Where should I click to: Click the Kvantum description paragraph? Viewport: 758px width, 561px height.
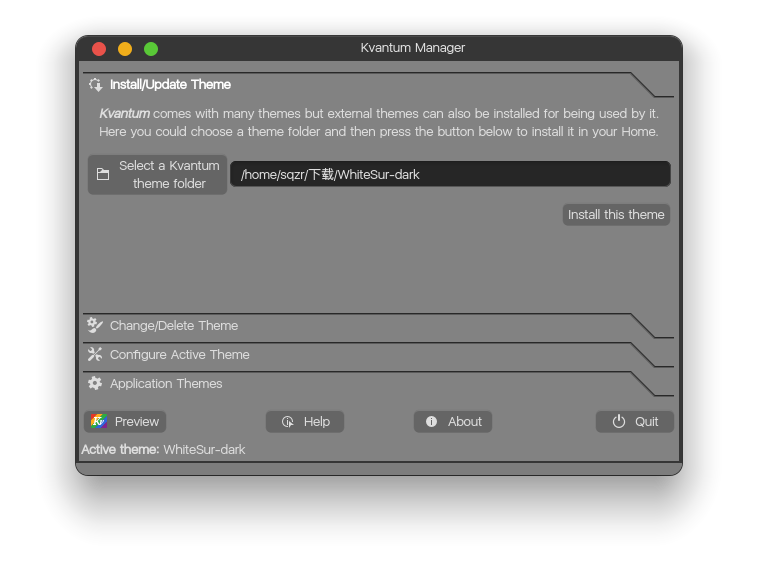pos(379,123)
